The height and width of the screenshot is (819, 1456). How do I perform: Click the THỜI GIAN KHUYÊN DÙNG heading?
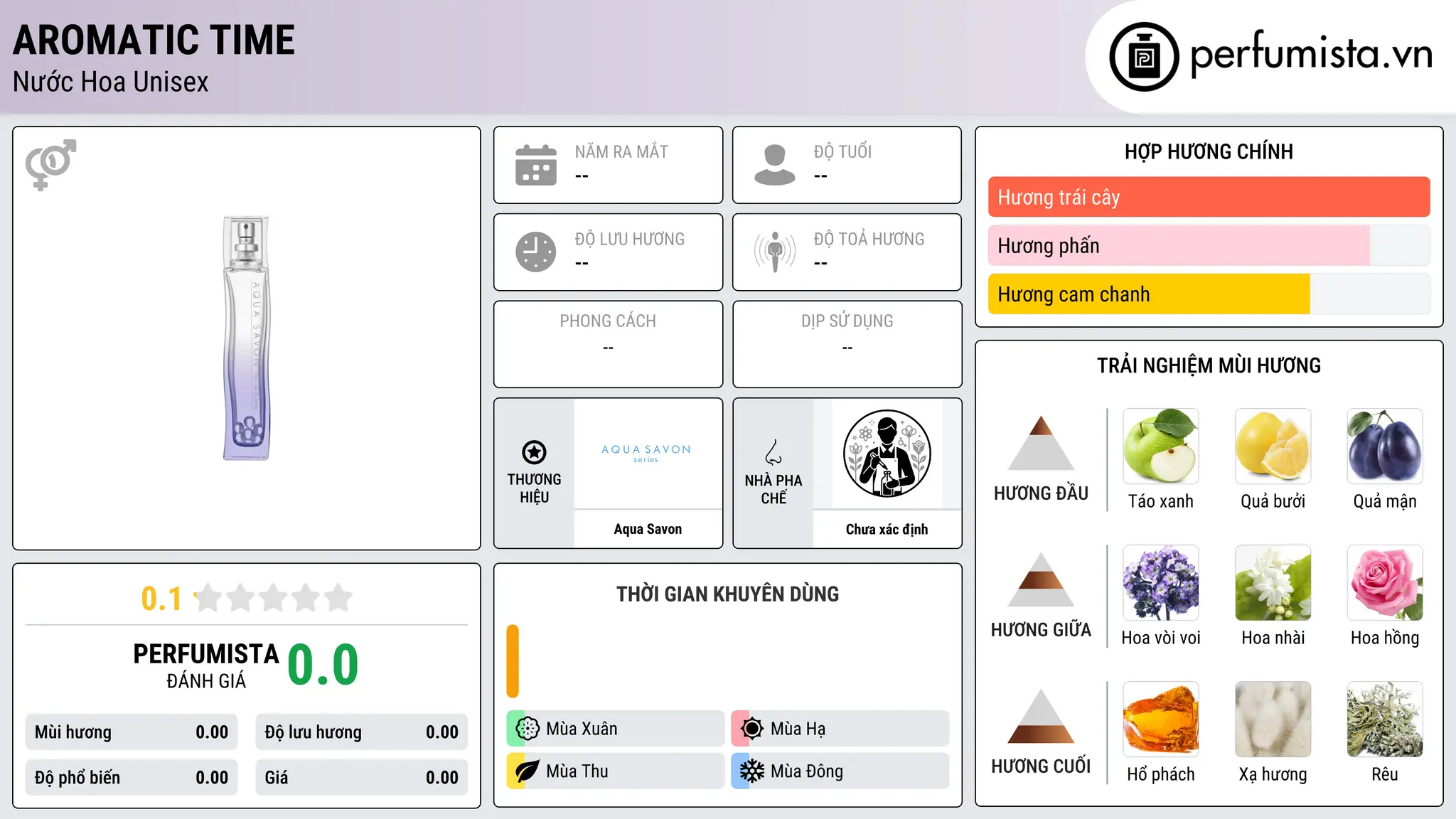coord(727,594)
